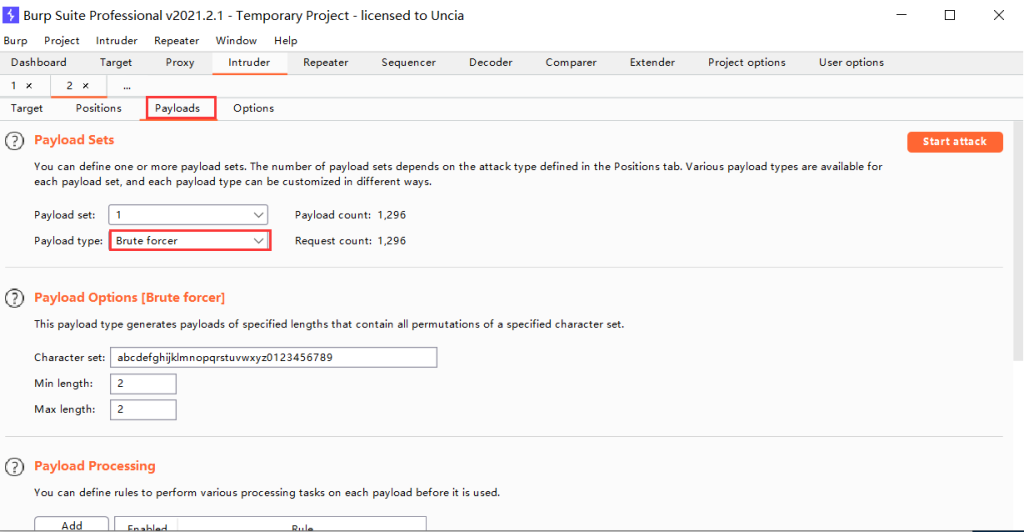Switch to the Repeater tool tab
Image resolution: width=1024 pixels, height=532 pixels.
click(325, 62)
